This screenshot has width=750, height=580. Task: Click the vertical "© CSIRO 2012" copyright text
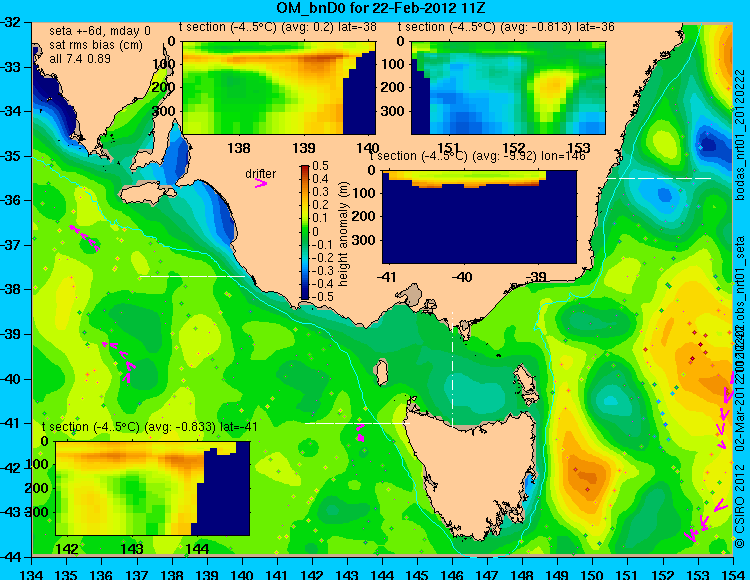[740, 506]
